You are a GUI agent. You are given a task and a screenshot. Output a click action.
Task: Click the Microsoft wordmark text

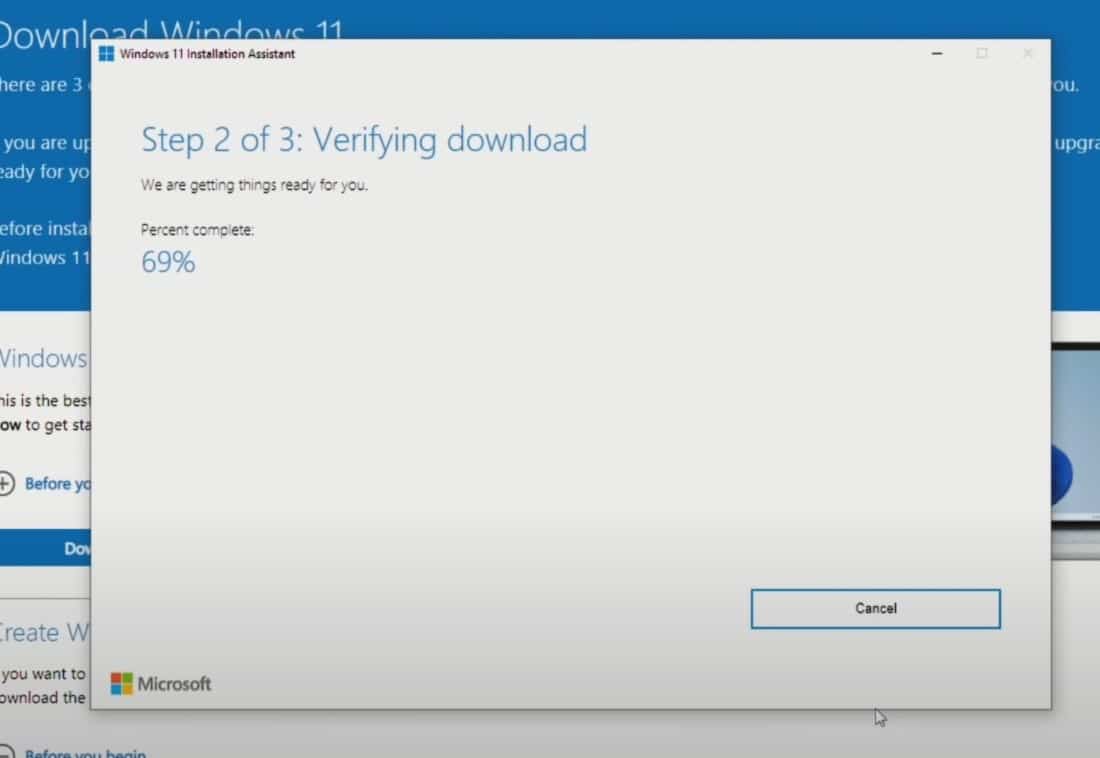pos(174,684)
